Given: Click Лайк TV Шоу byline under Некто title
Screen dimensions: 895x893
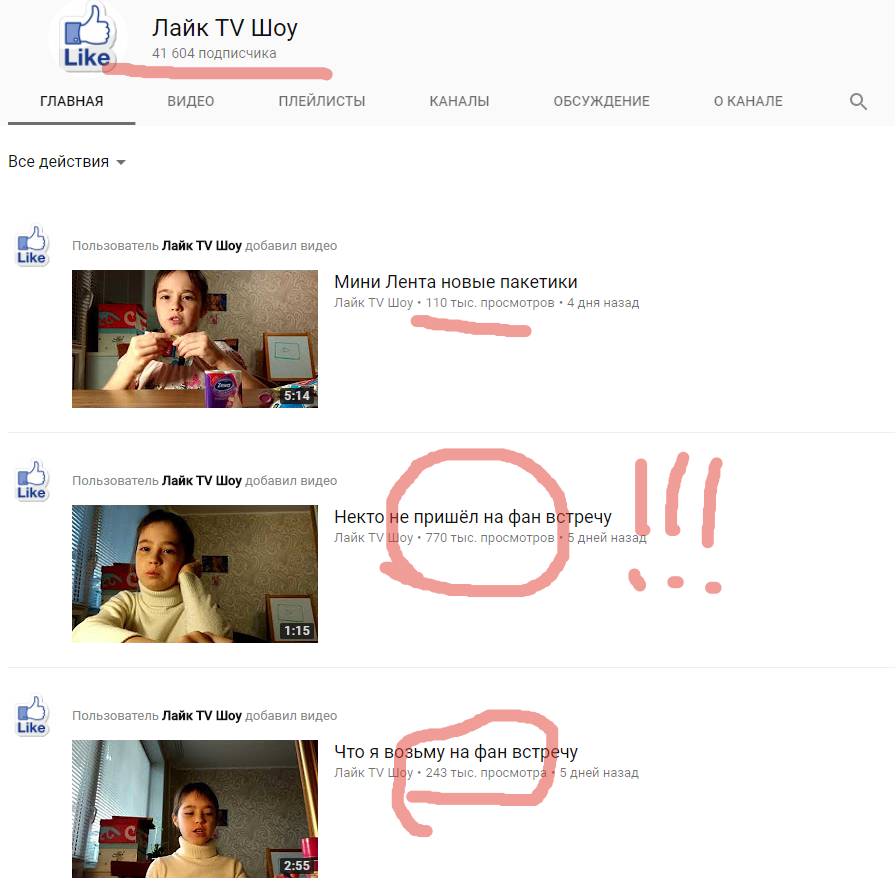Looking at the screenshot, I should click(x=373, y=538).
